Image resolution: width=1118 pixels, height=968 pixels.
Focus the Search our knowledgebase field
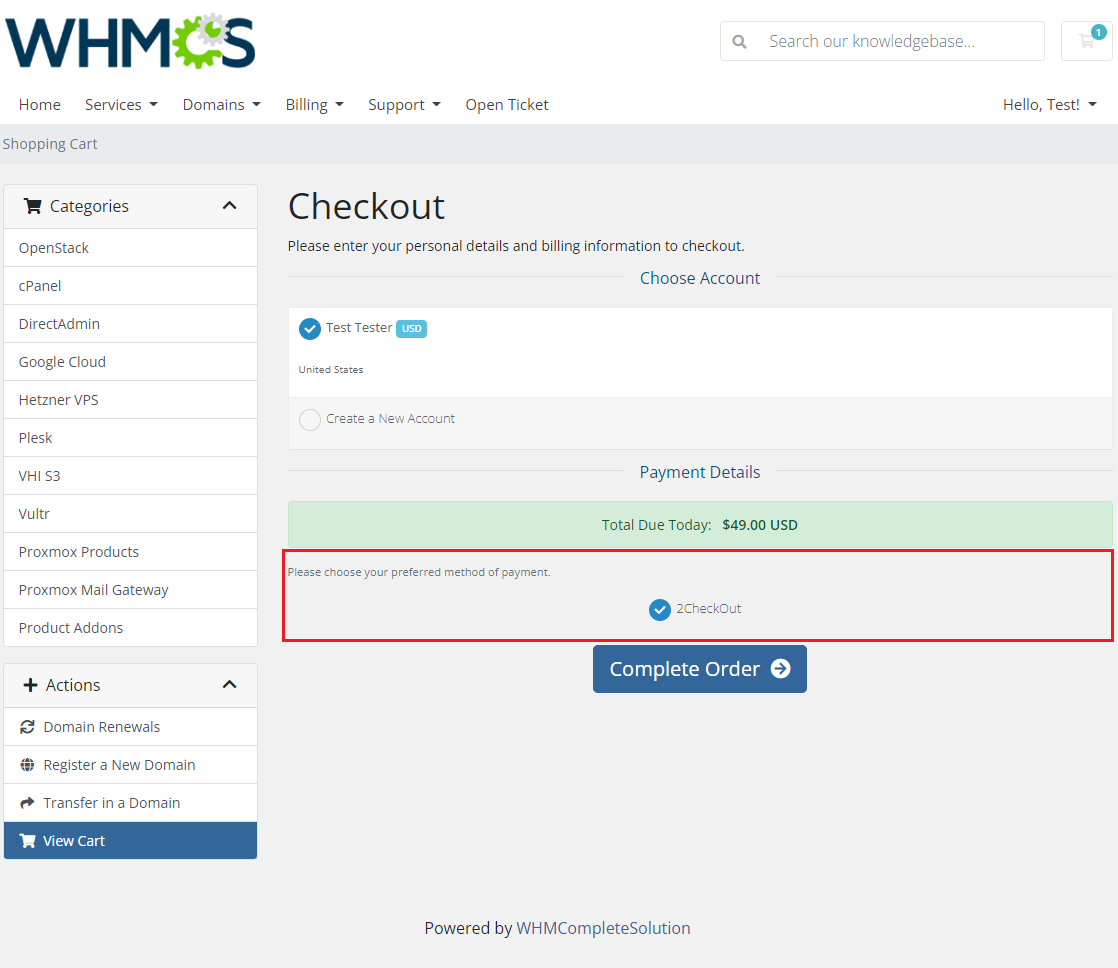pyautogui.click(x=903, y=41)
